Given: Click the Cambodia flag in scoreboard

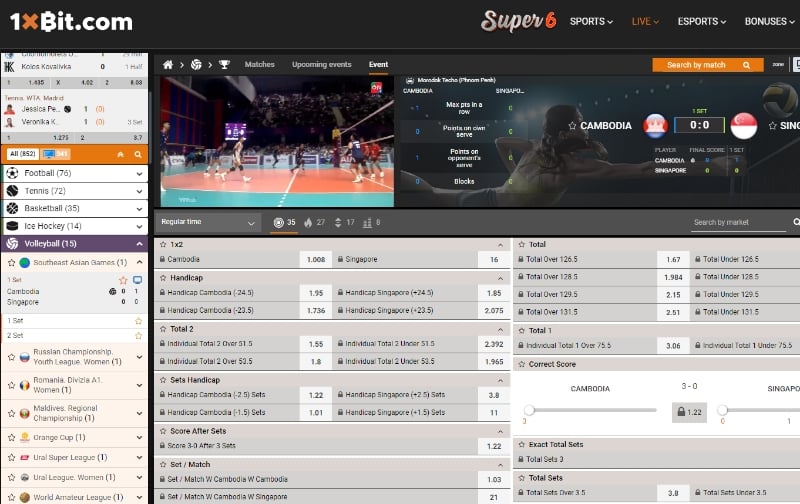Looking at the screenshot, I should coord(656,125).
